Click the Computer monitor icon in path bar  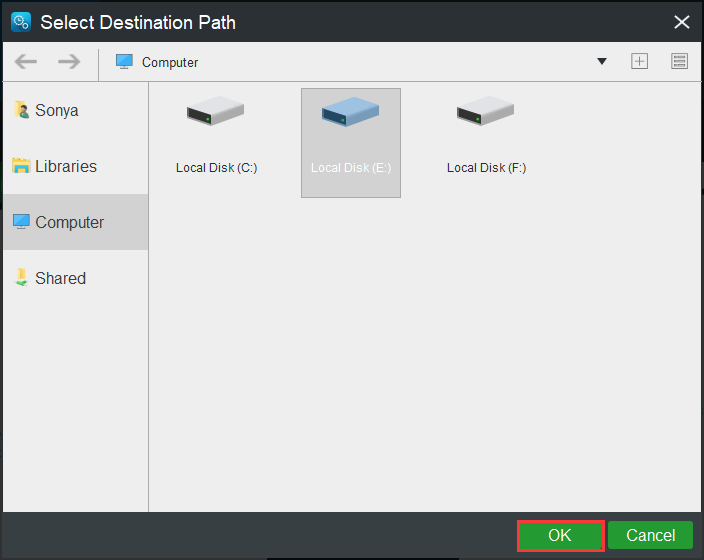[124, 62]
